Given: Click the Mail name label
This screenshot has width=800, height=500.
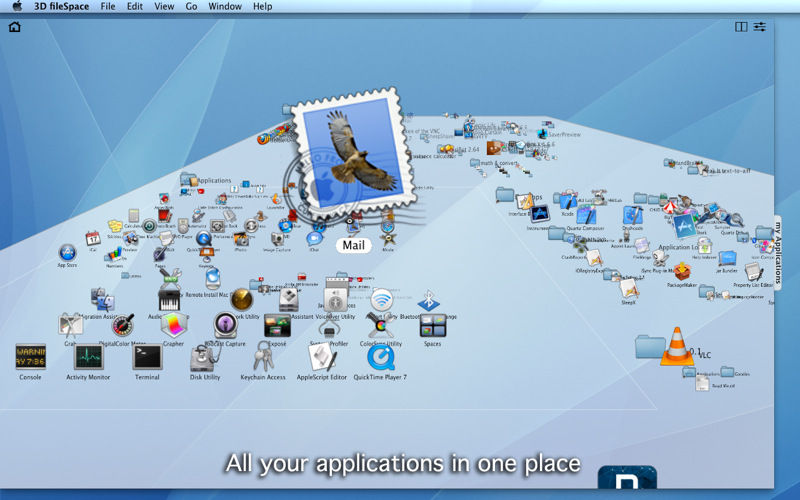Looking at the screenshot, I should (354, 245).
